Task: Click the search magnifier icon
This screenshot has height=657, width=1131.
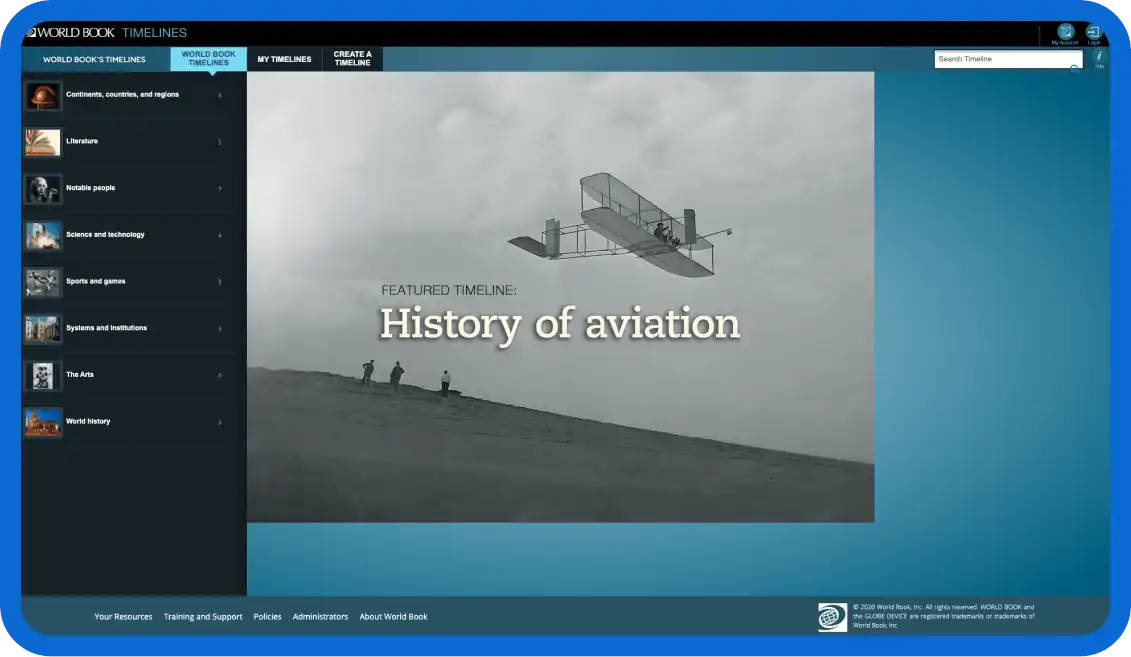Action: coord(1075,70)
